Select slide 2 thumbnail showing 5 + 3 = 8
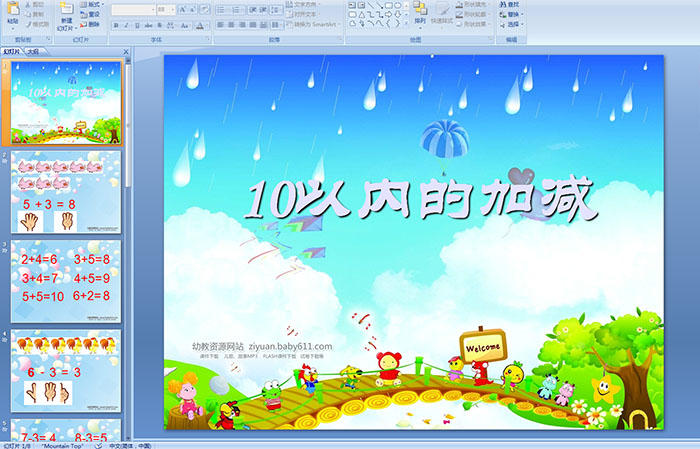 tap(66, 192)
